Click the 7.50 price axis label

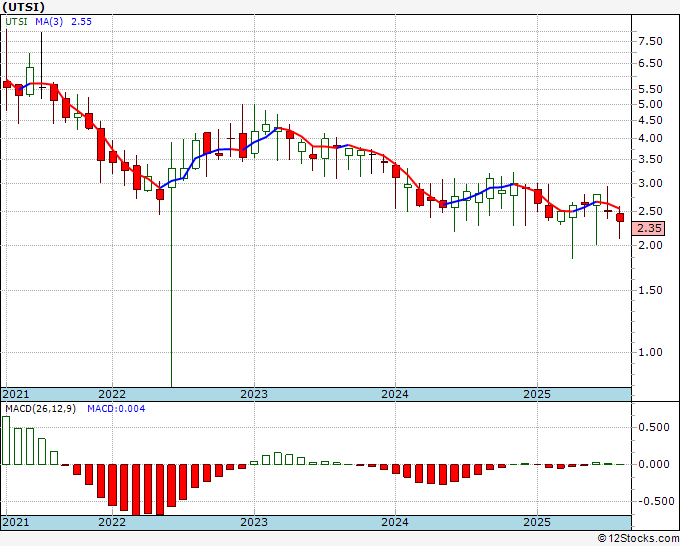click(650, 41)
